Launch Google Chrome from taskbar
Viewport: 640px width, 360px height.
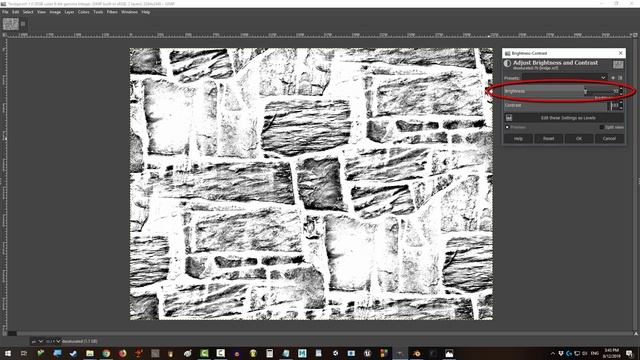point(106,353)
